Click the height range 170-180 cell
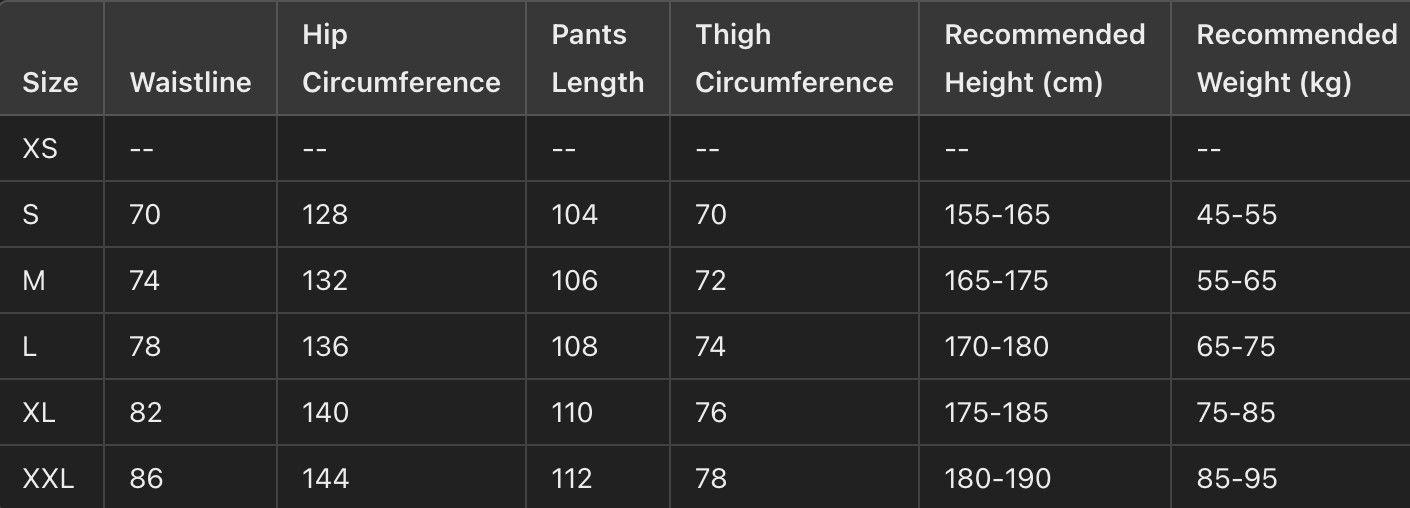The height and width of the screenshot is (508, 1410). (997, 346)
